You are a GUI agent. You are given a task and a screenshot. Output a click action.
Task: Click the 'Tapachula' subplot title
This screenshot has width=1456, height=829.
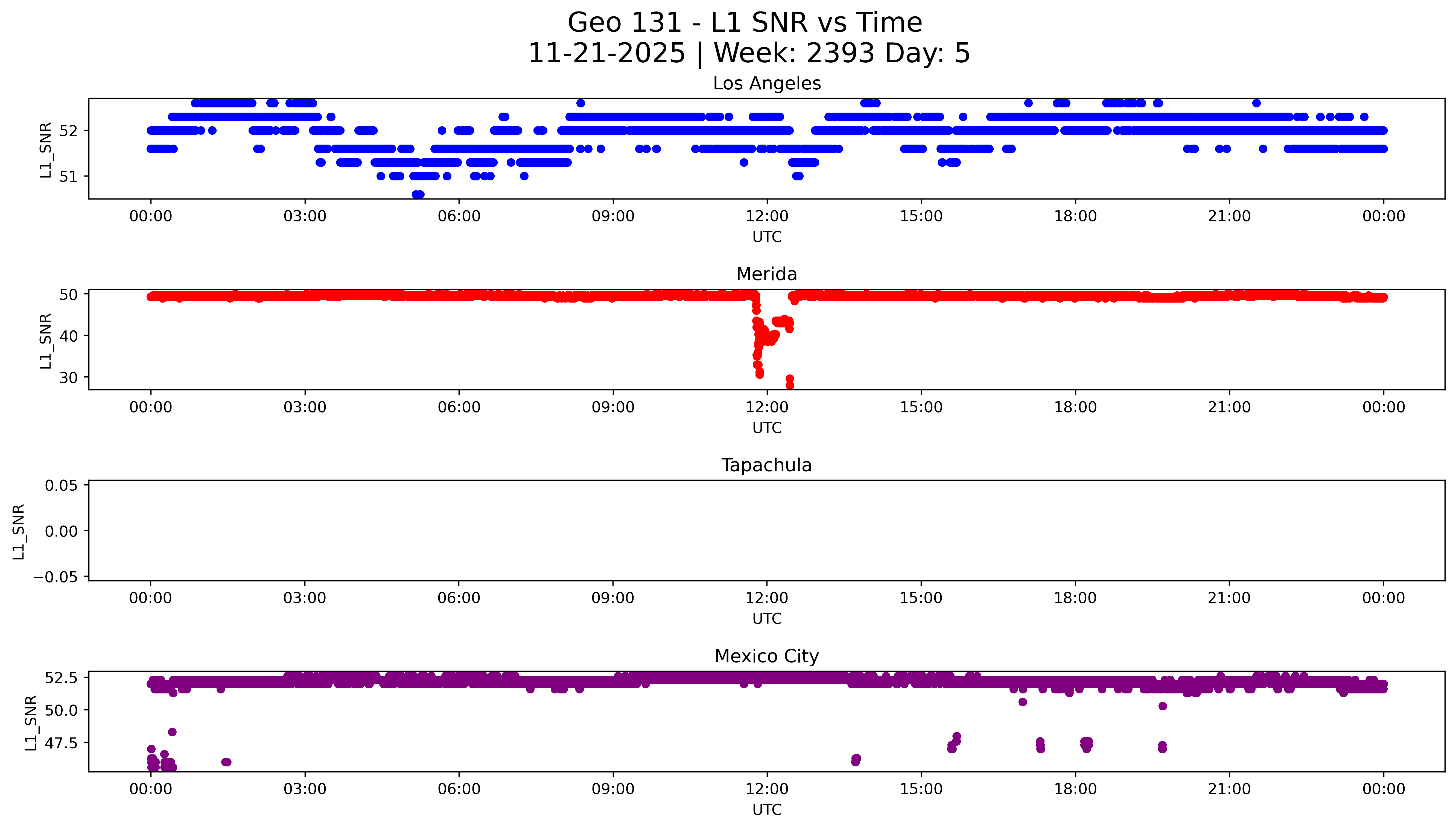(766, 465)
